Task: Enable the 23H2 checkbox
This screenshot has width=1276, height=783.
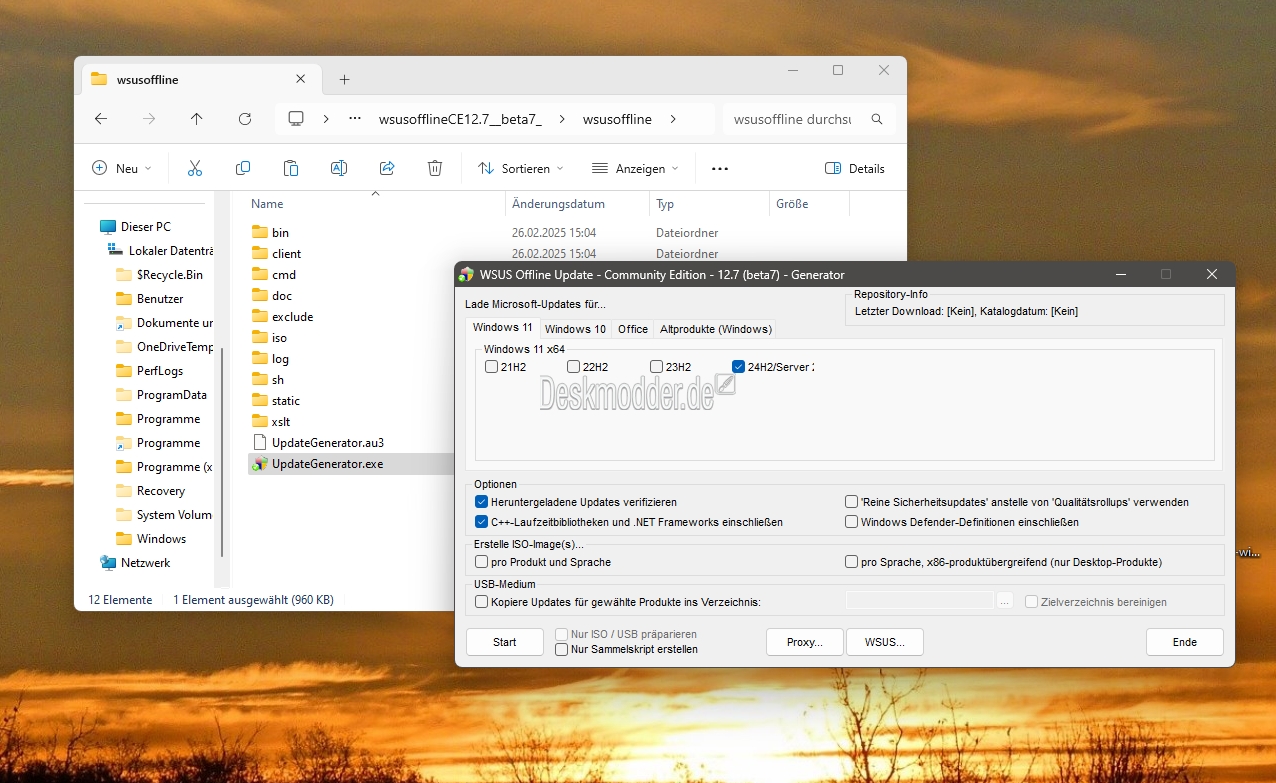Action: [x=657, y=367]
